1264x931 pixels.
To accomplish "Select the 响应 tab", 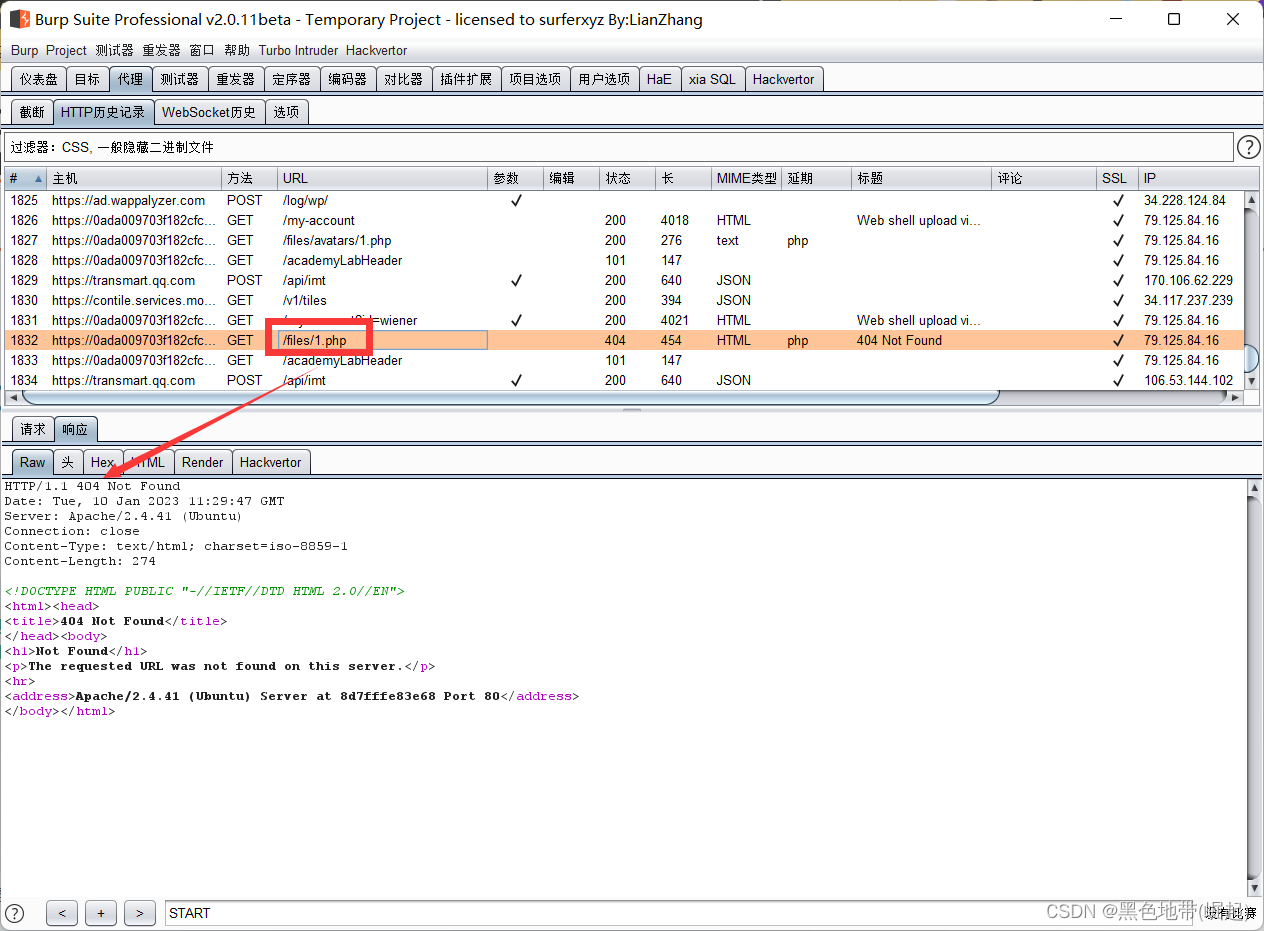I will (x=75, y=429).
